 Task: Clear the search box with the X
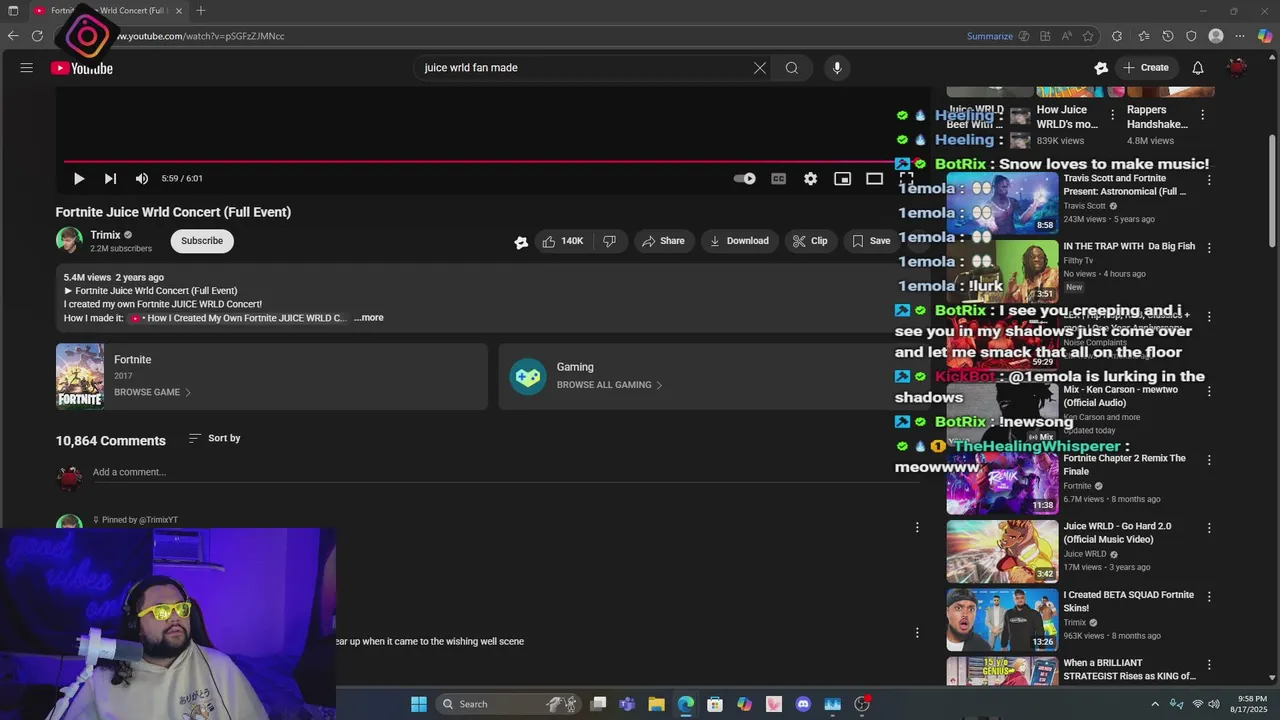click(x=760, y=68)
